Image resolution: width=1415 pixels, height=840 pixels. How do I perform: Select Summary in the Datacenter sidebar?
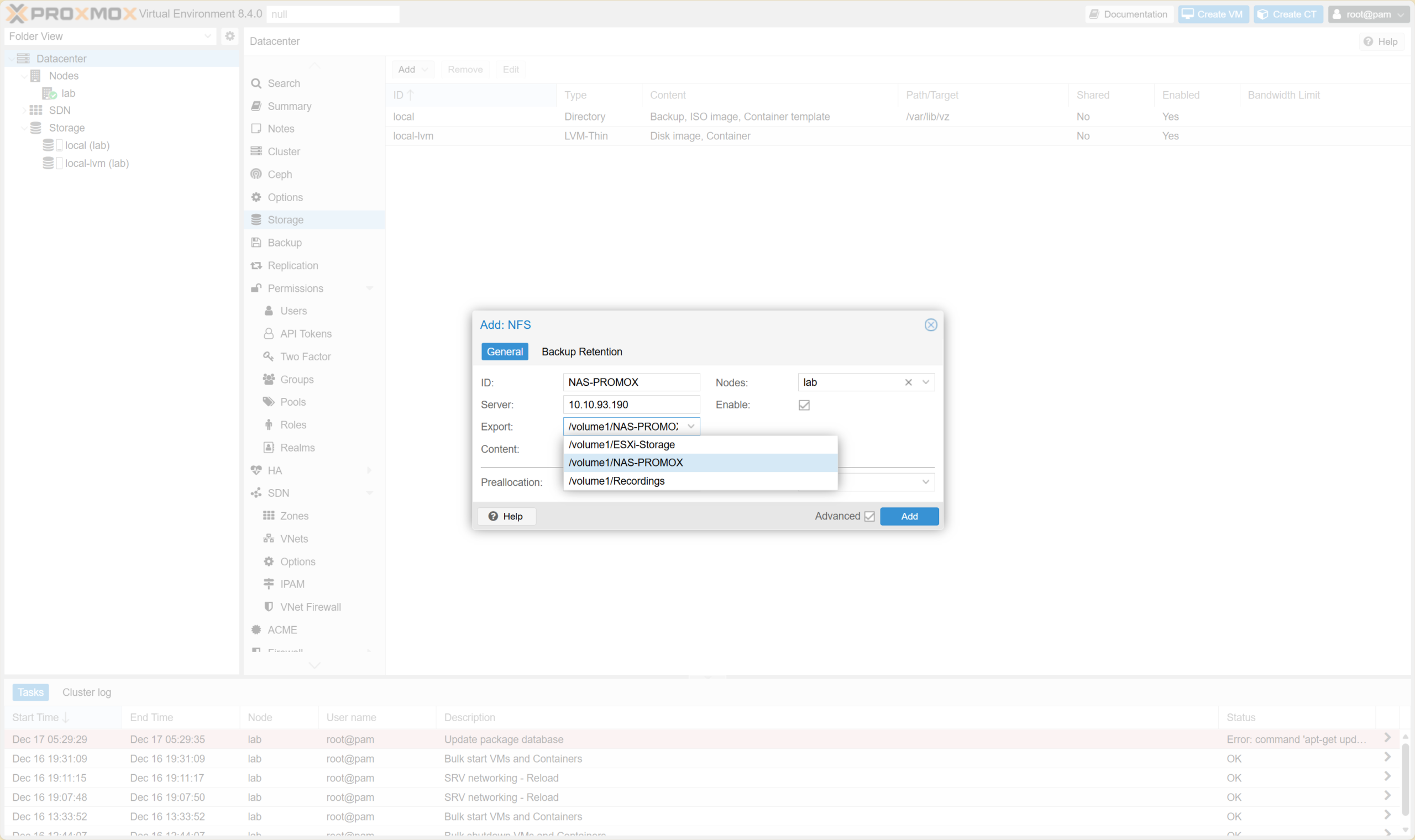coord(289,106)
